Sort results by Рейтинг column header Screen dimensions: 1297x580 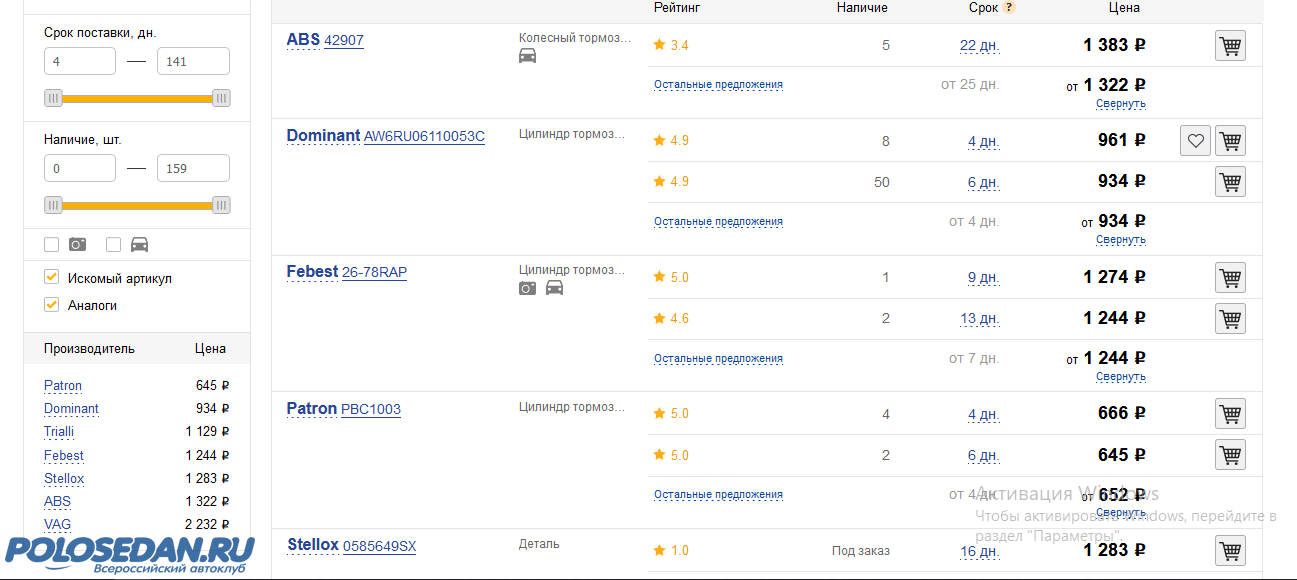pyautogui.click(x=677, y=8)
